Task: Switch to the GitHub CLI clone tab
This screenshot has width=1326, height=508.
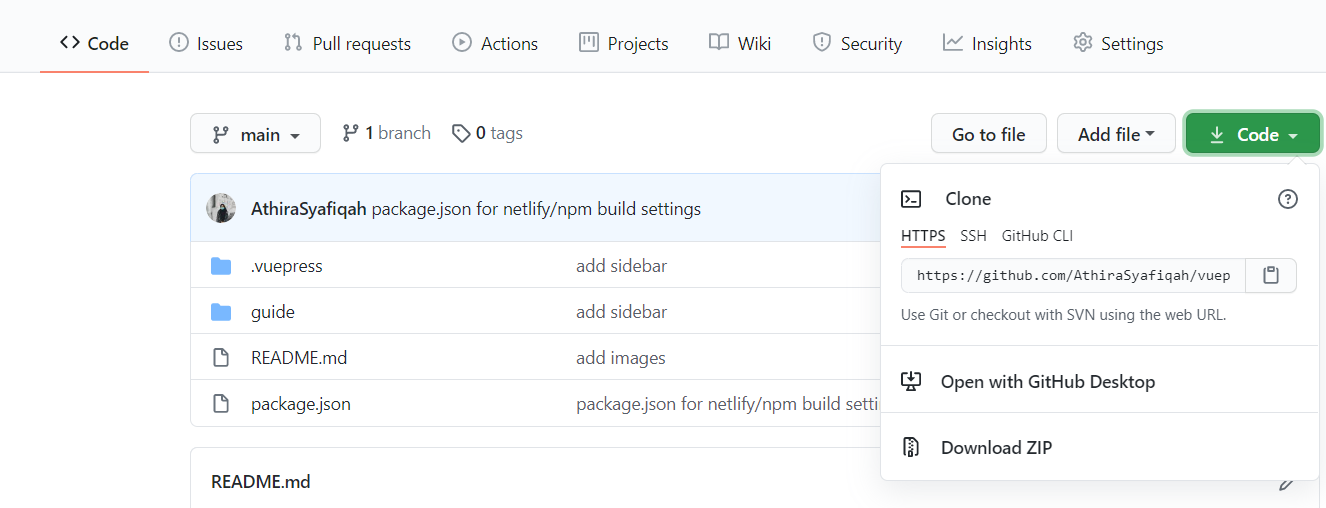Action: [x=1037, y=236]
